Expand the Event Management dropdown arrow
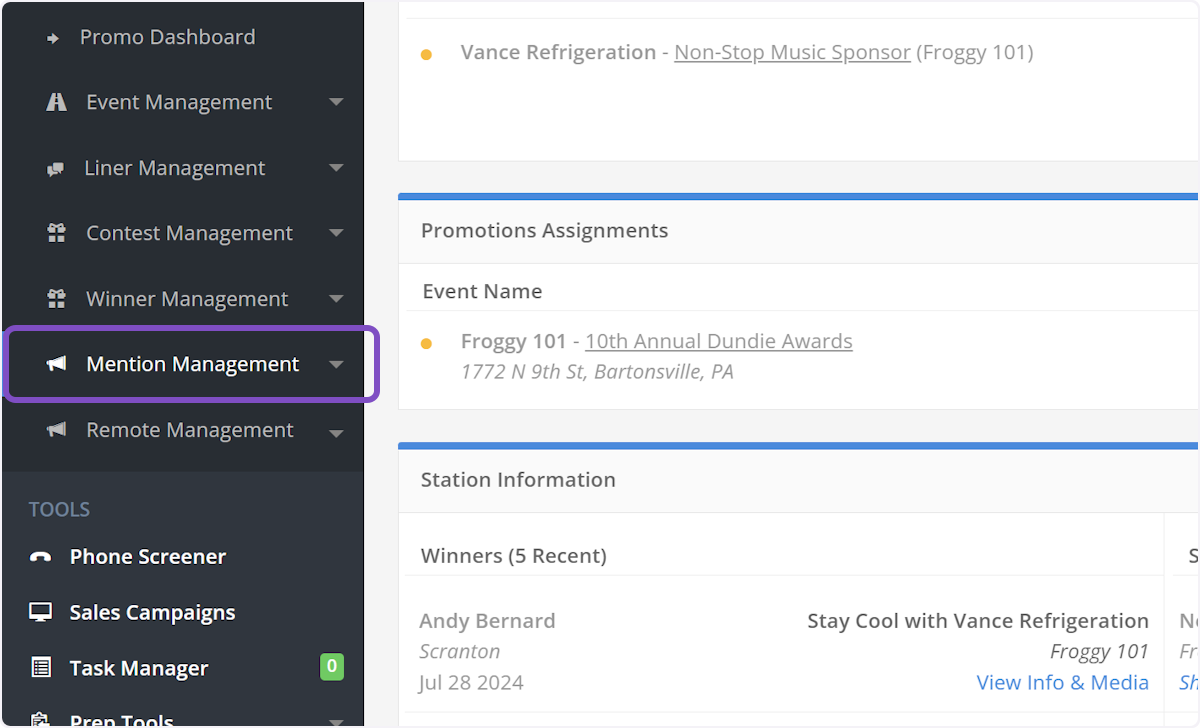The height and width of the screenshot is (728, 1200). coord(337,101)
